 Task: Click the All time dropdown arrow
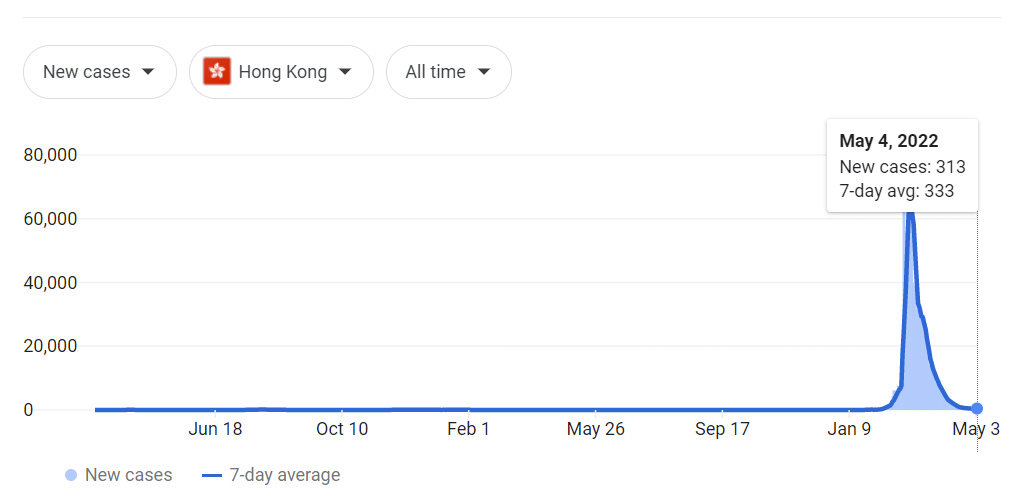pyautogui.click(x=484, y=72)
